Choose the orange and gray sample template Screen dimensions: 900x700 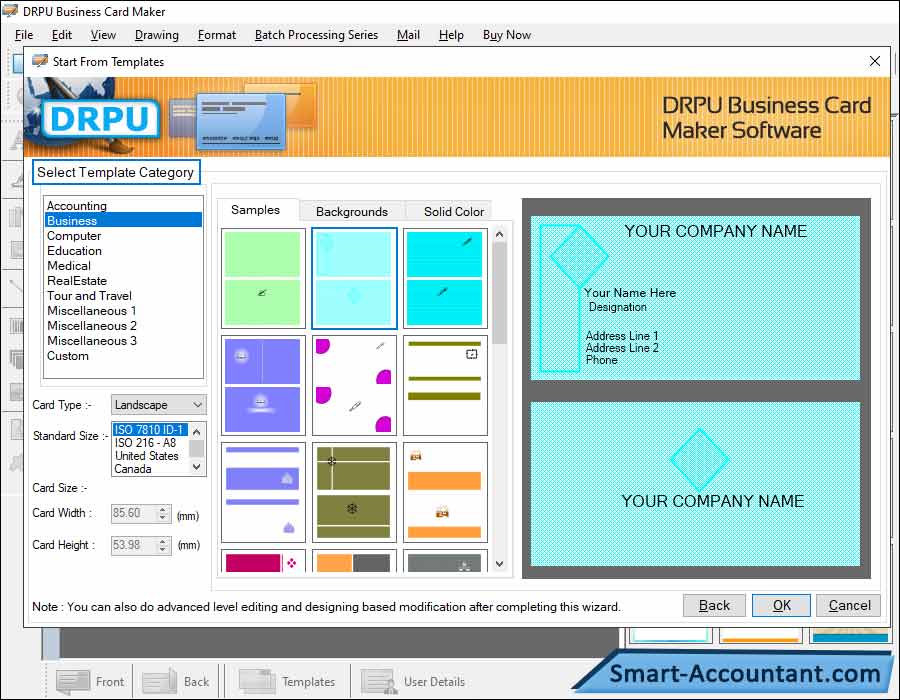354,561
